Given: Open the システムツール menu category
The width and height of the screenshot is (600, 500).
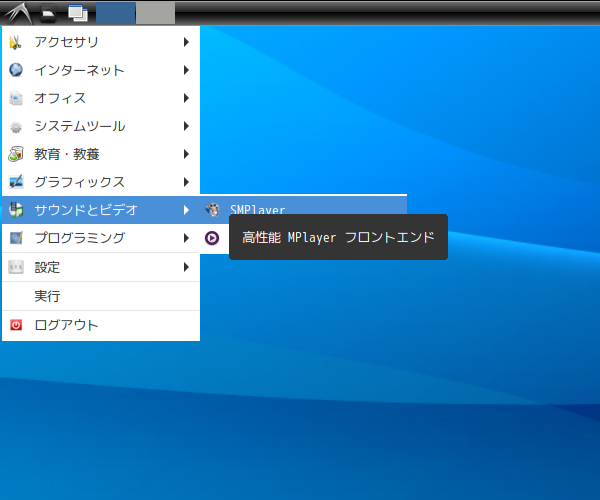Looking at the screenshot, I should [101, 126].
